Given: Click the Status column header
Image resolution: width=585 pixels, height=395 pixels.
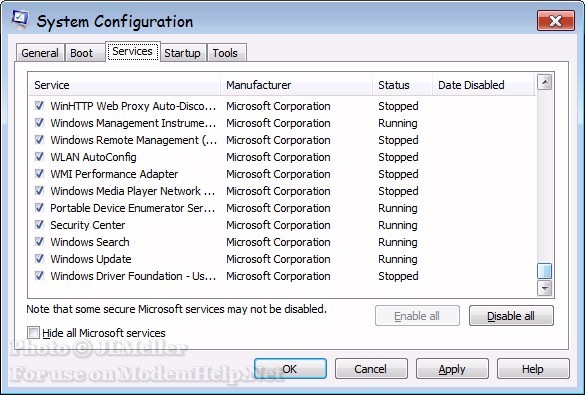Looking at the screenshot, I should tap(402, 85).
